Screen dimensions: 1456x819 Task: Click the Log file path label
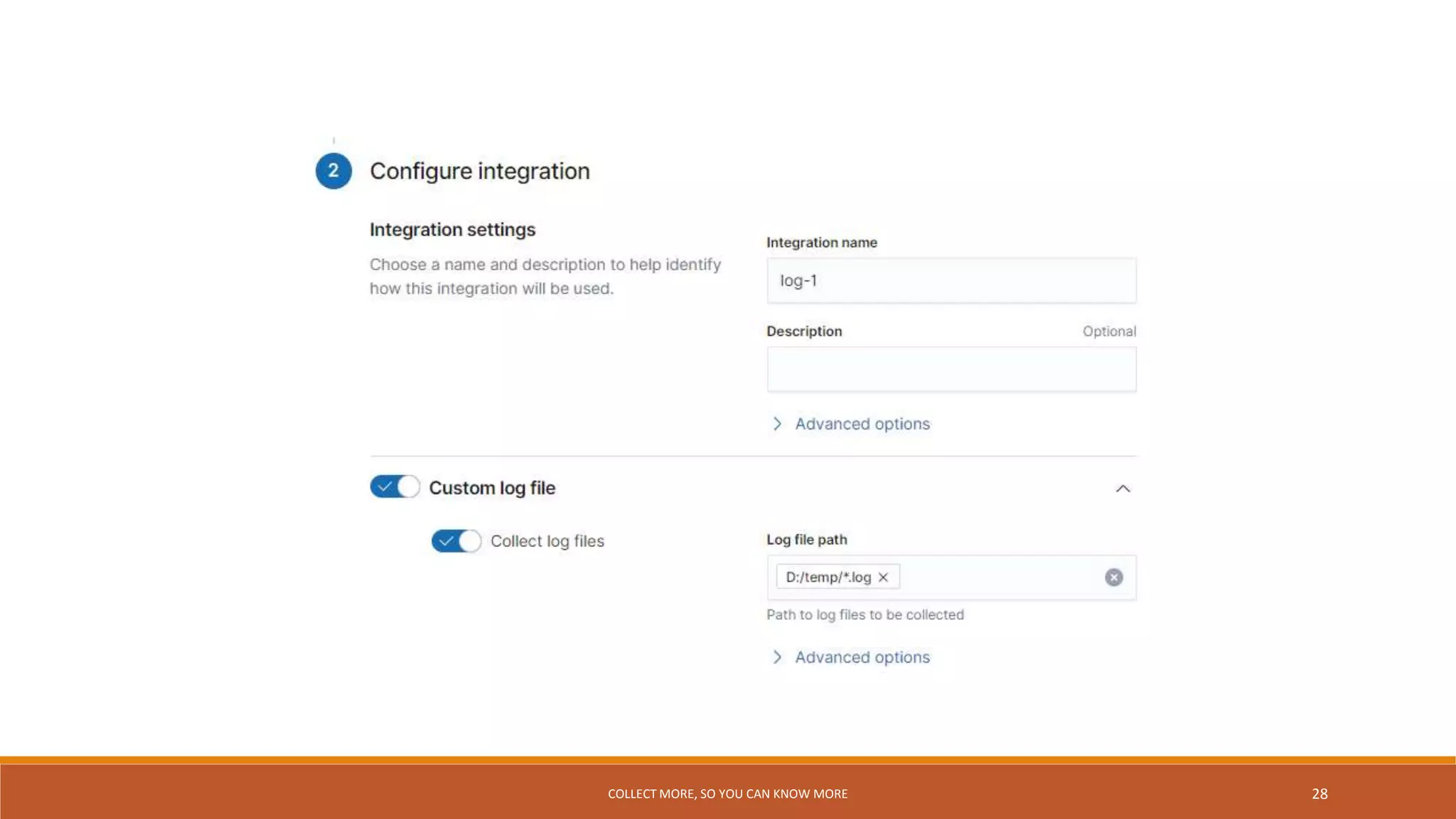(807, 540)
